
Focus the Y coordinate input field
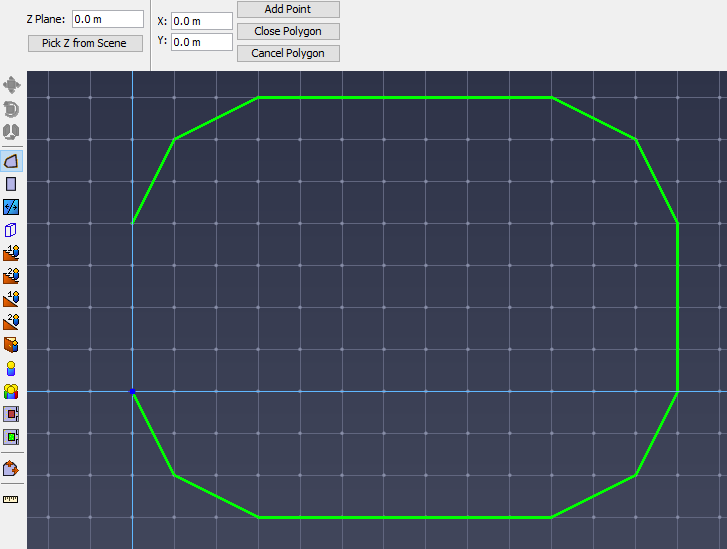(201, 42)
